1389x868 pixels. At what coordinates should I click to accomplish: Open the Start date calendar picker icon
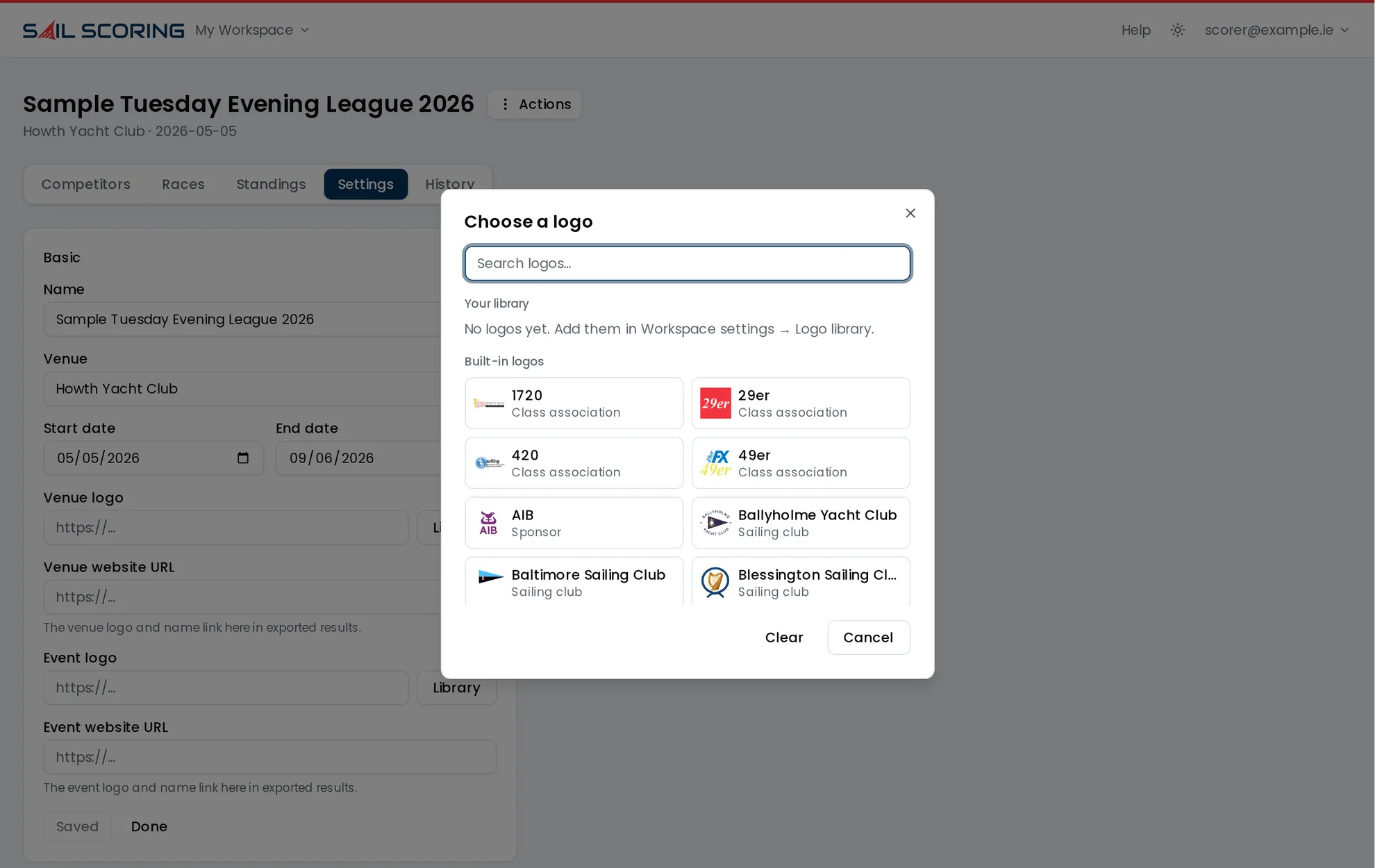click(x=243, y=458)
